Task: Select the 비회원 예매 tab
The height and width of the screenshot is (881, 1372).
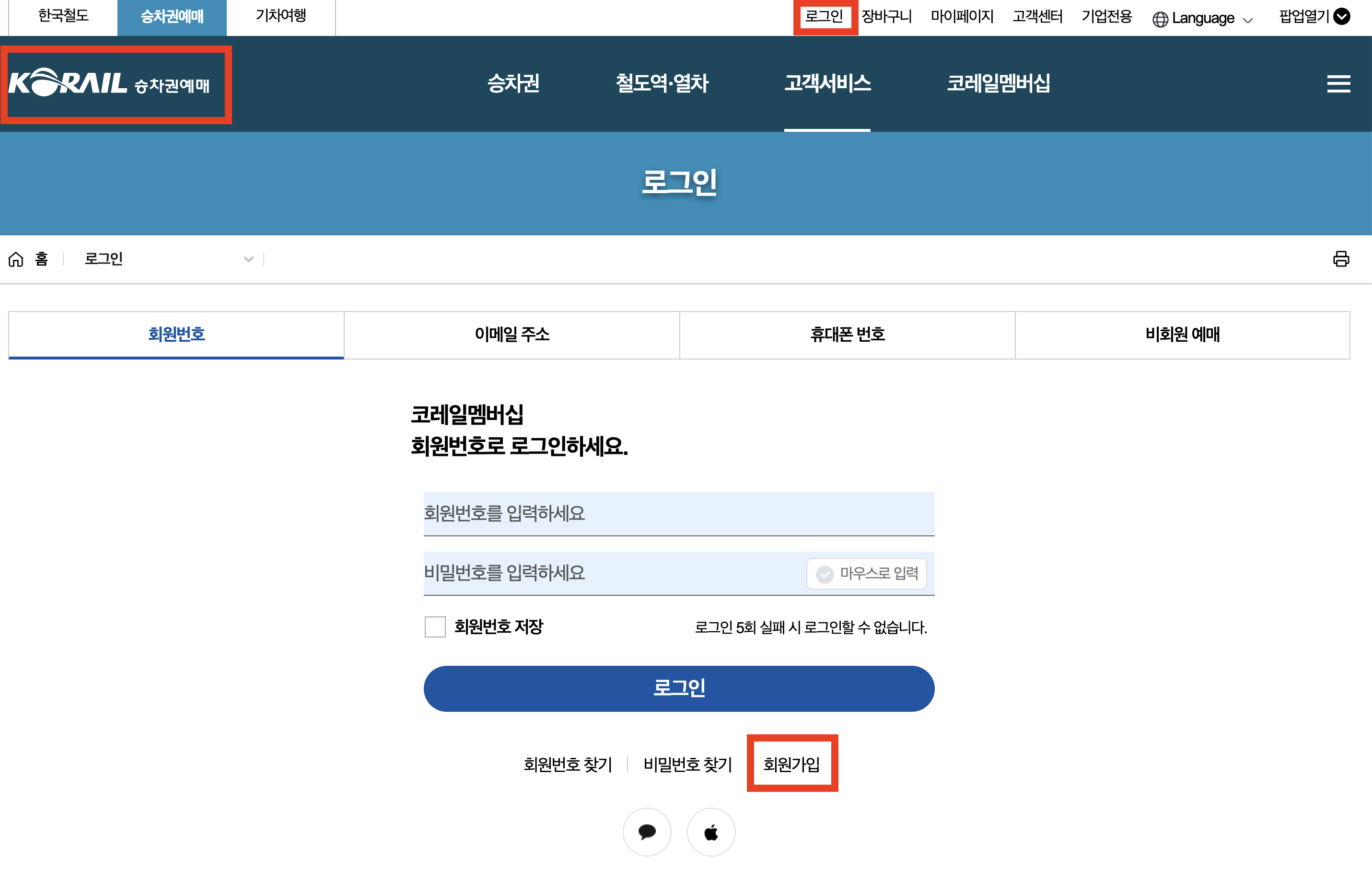Action: 1182,335
